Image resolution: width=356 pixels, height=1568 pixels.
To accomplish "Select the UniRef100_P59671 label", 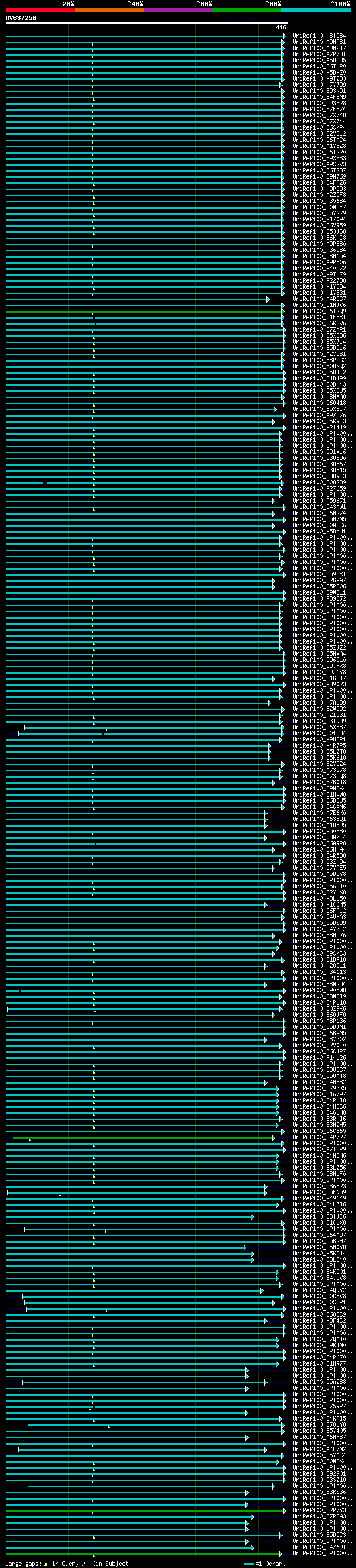I will click(319, 502).
